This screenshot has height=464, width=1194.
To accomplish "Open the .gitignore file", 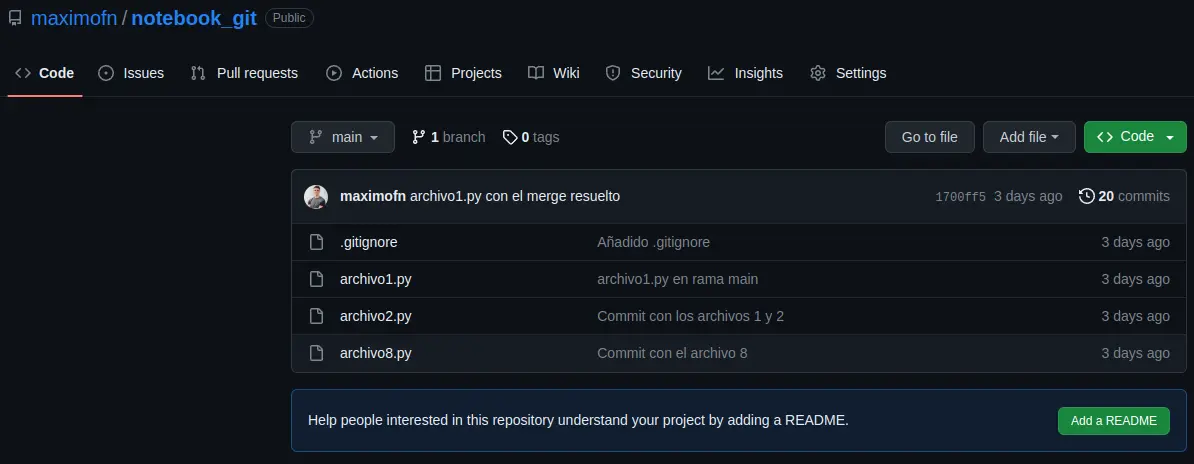I will point(369,242).
